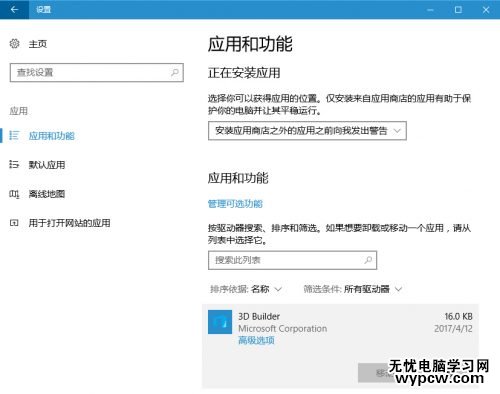Click the 搜索此列表 search box
This screenshot has width=500, height=394.
pyautogui.click(x=292, y=260)
